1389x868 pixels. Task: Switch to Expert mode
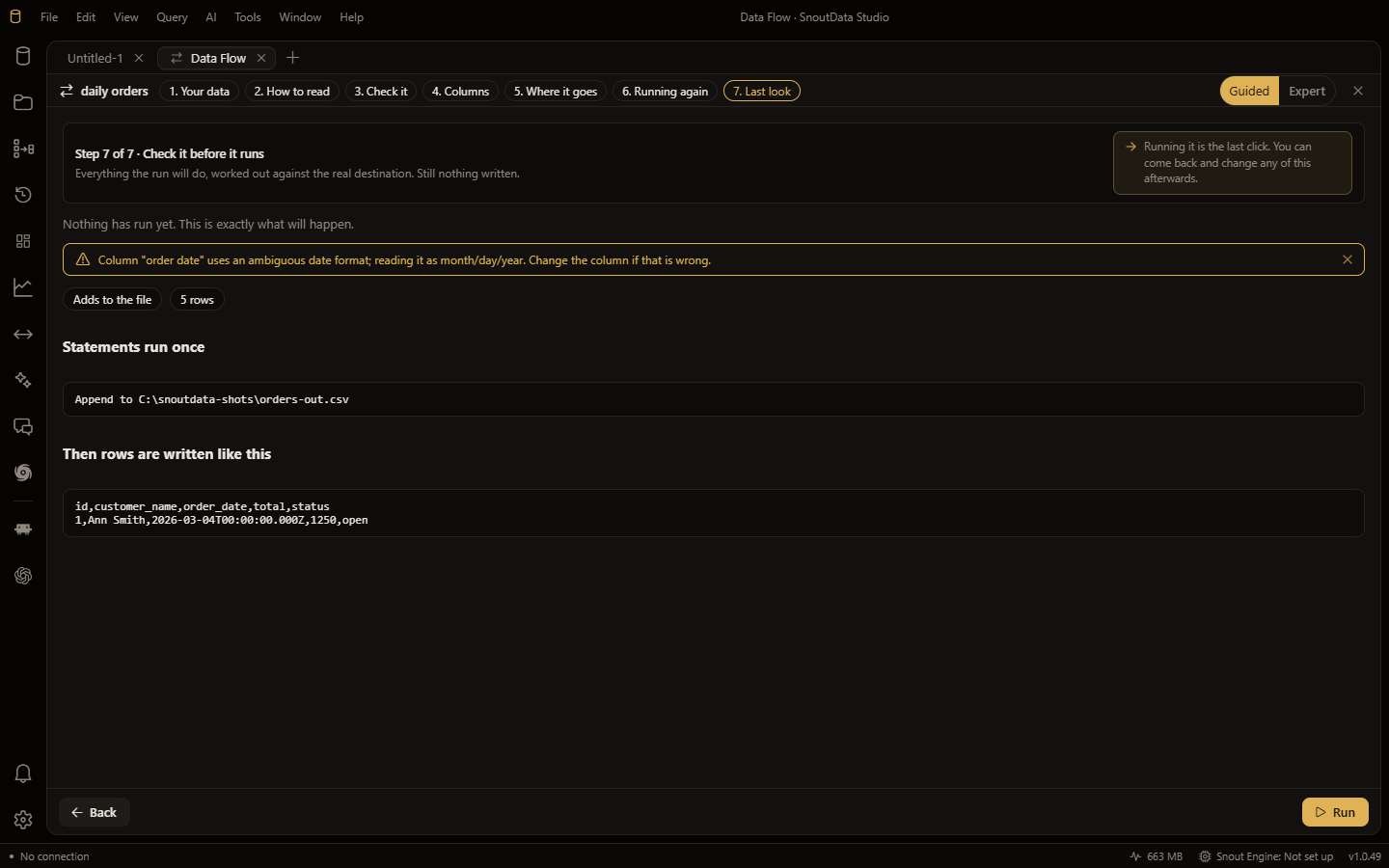[x=1307, y=91]
